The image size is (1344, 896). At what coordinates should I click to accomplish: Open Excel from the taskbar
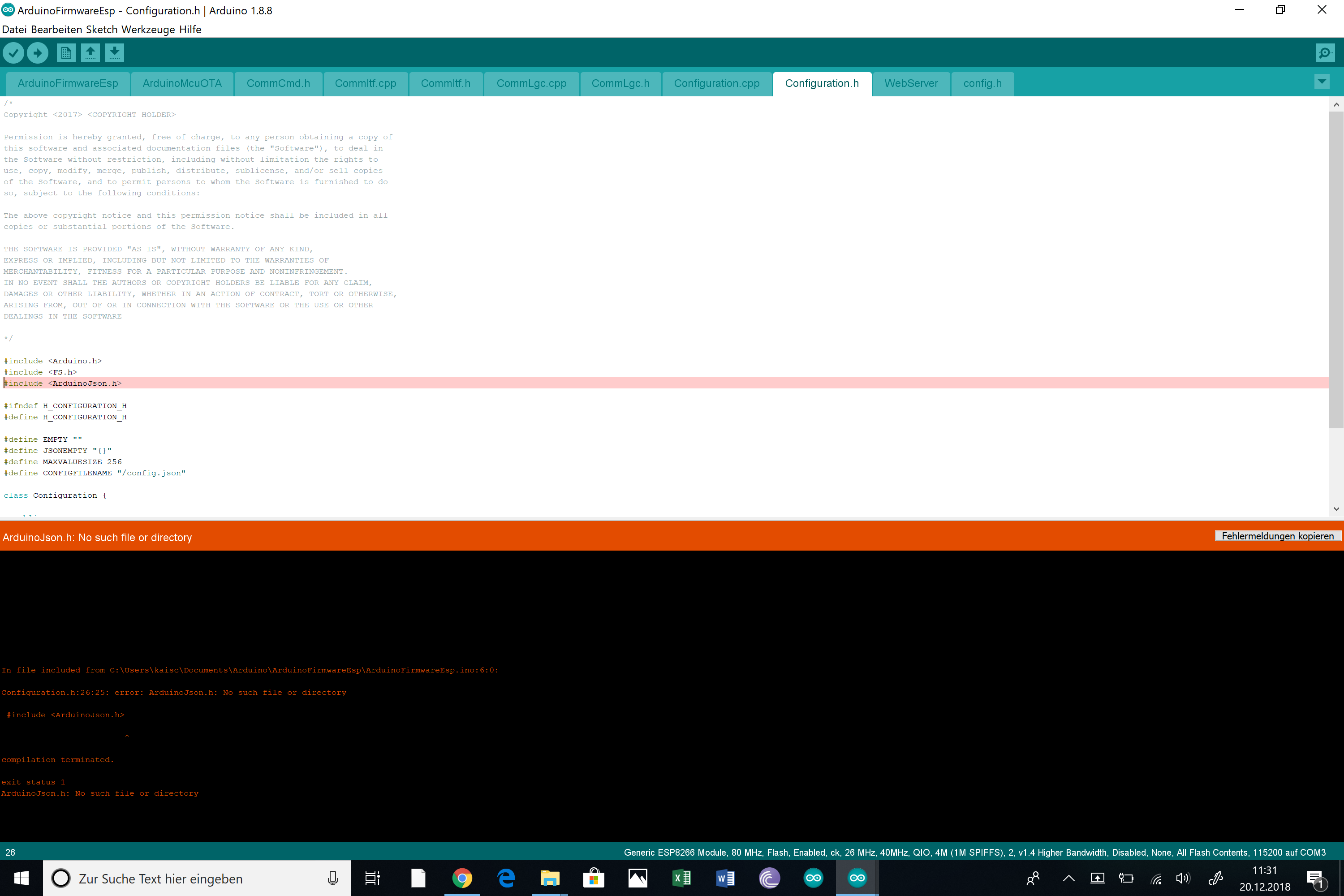[x=682, y=878]
